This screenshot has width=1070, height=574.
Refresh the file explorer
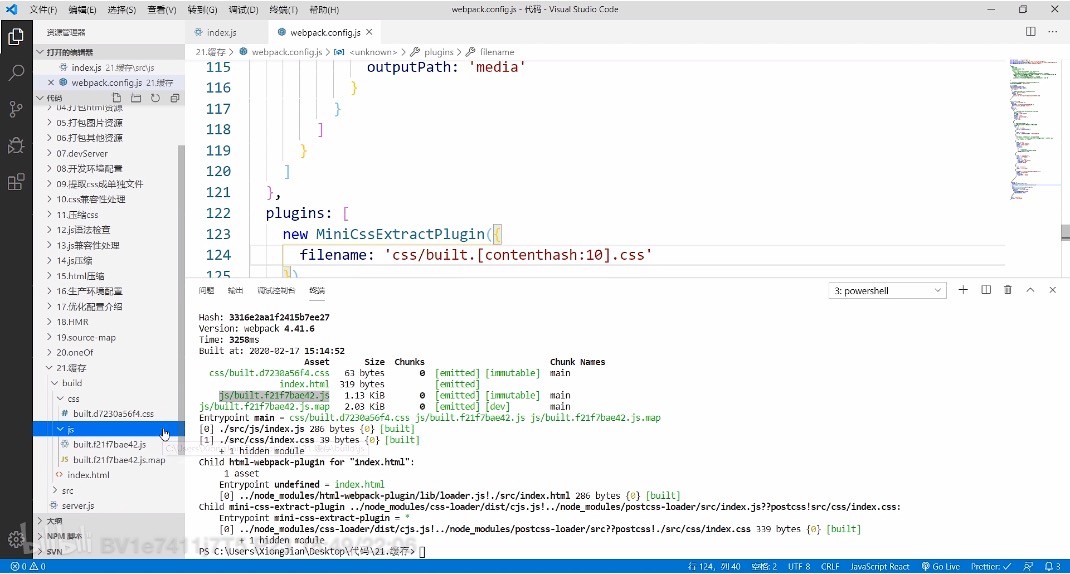pyautogui.click(x=156, y=98)
